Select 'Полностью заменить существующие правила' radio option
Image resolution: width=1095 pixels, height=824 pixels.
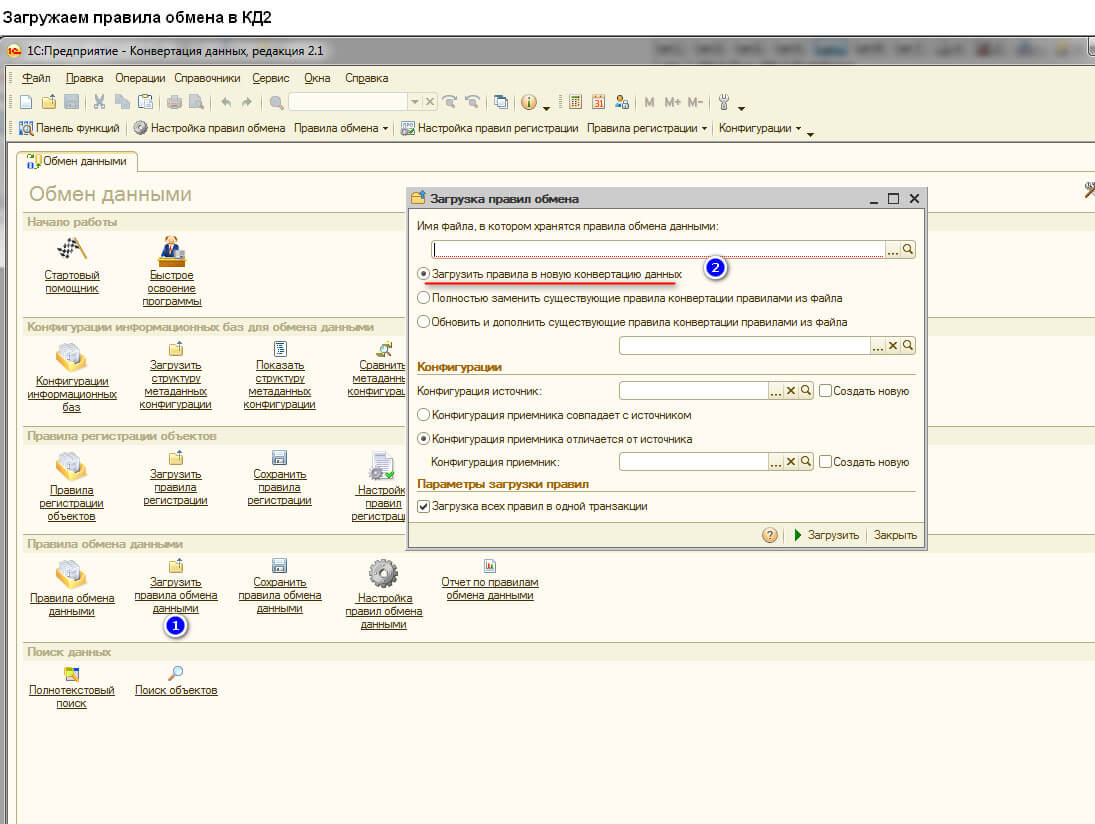click(x=424, y=298)
